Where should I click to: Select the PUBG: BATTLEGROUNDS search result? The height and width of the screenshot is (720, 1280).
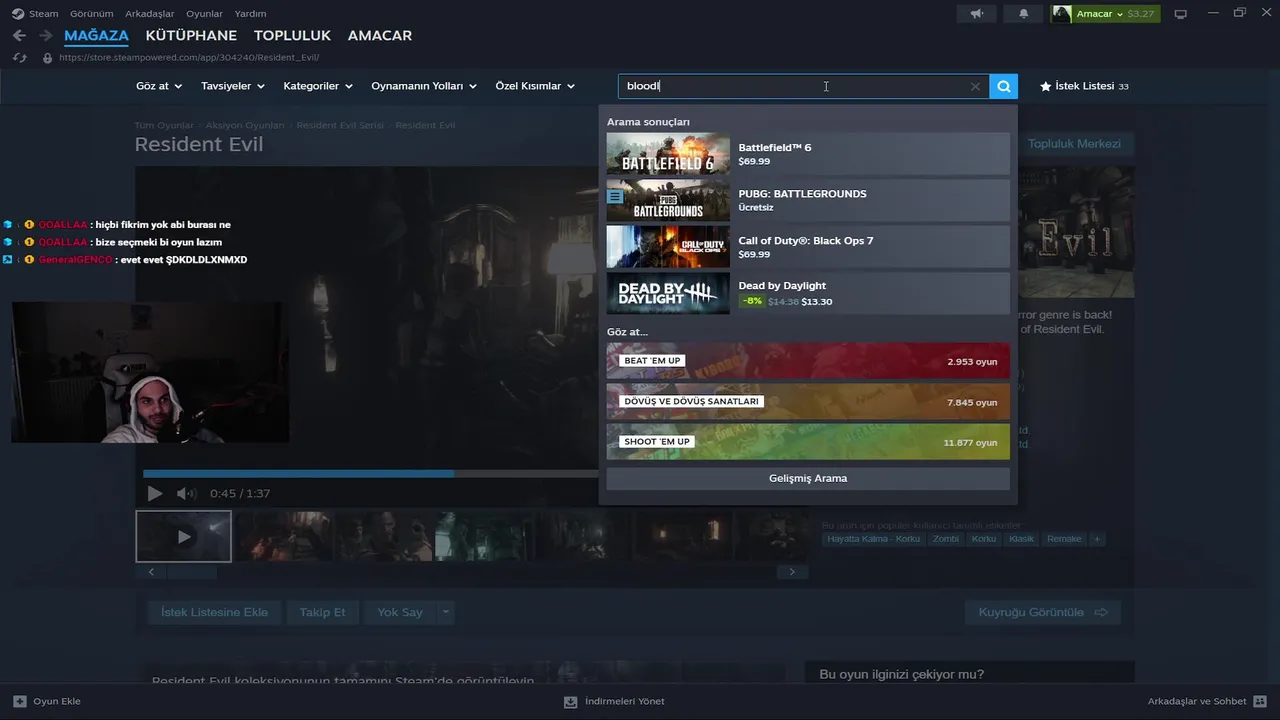808,200
